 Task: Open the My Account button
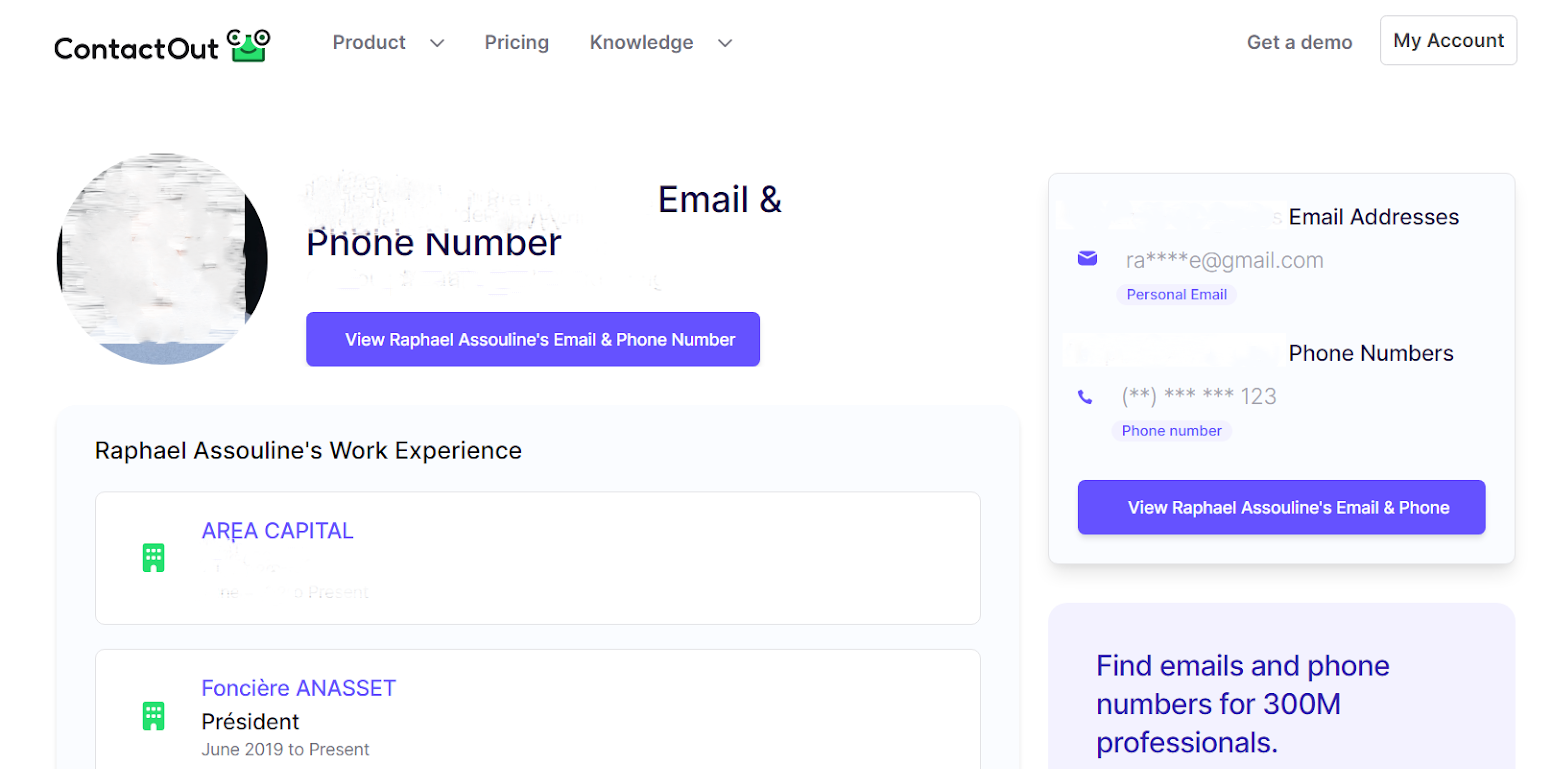1448,41
